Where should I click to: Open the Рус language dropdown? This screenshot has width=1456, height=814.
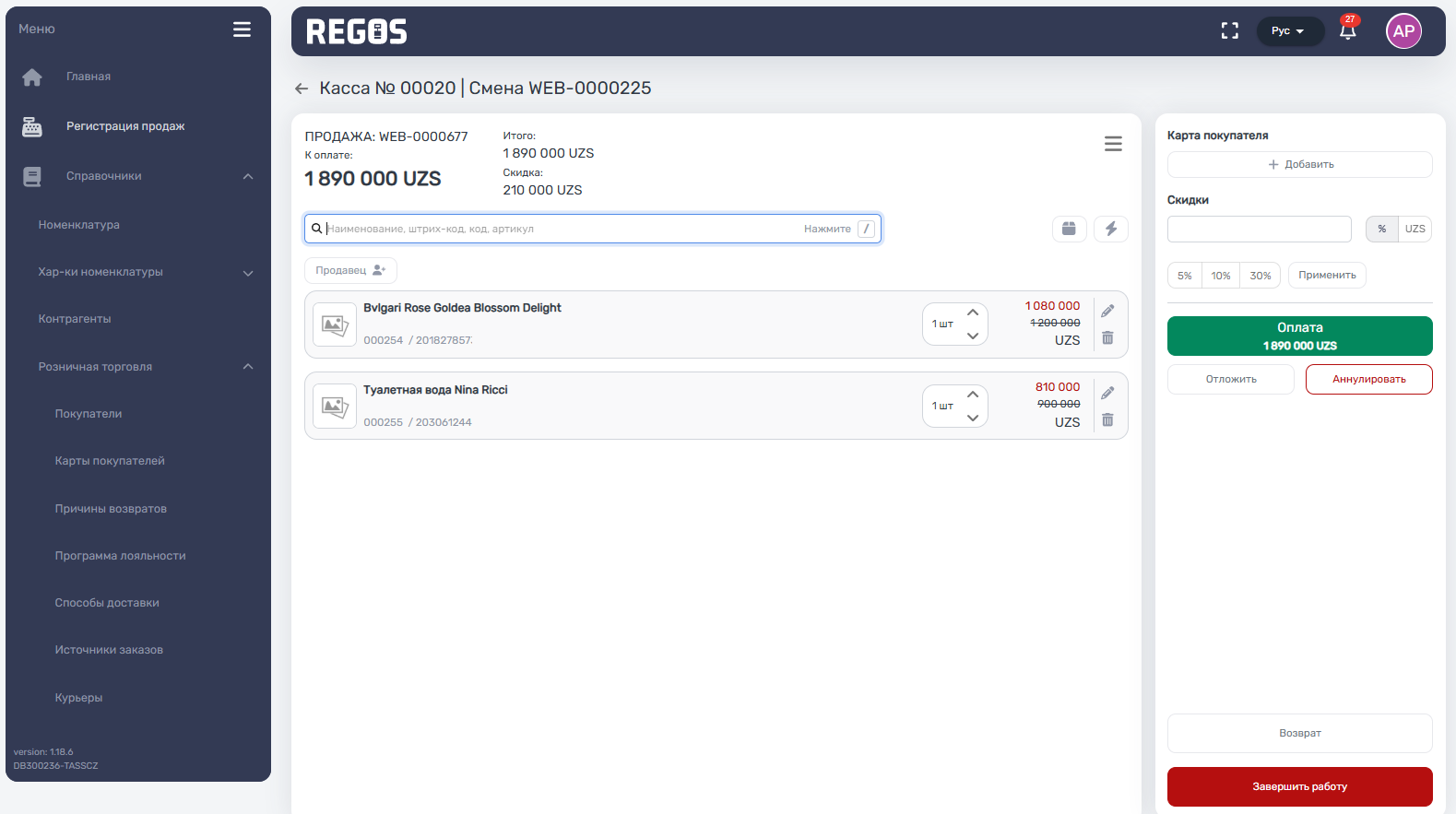click(1288, 31)
